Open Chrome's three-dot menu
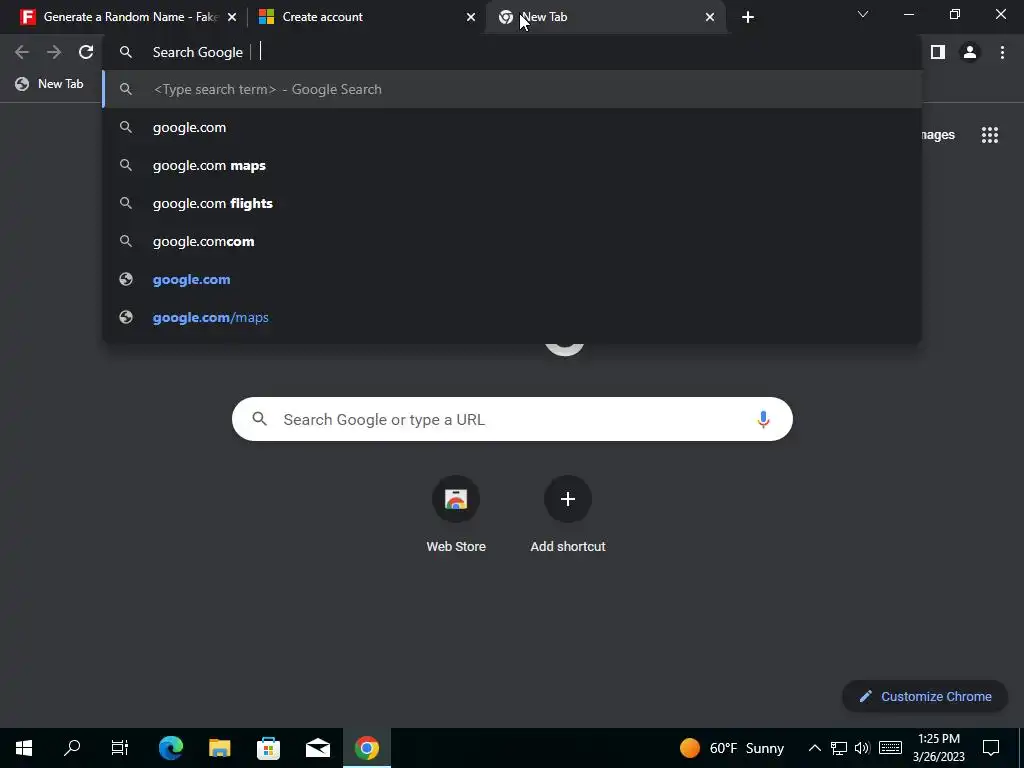Screen dimensions: 1024x768 point(1002,52)
